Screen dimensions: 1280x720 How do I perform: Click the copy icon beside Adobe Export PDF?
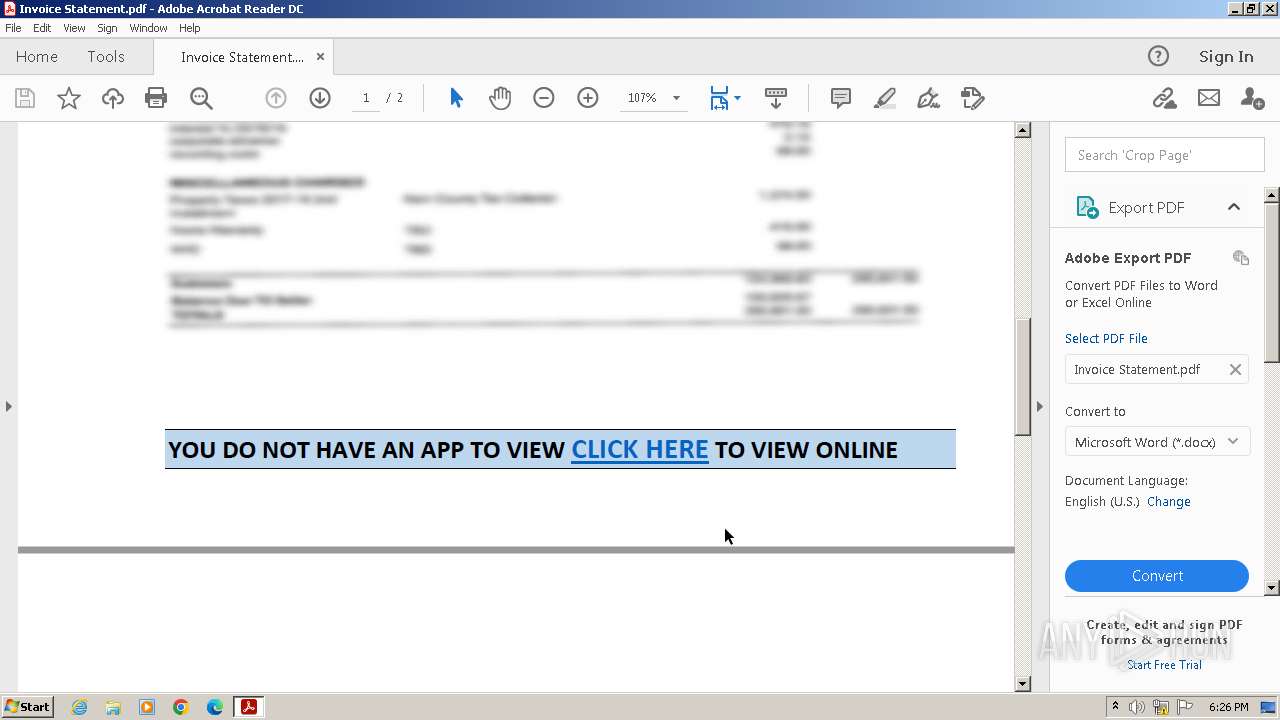click(1241, 258)
